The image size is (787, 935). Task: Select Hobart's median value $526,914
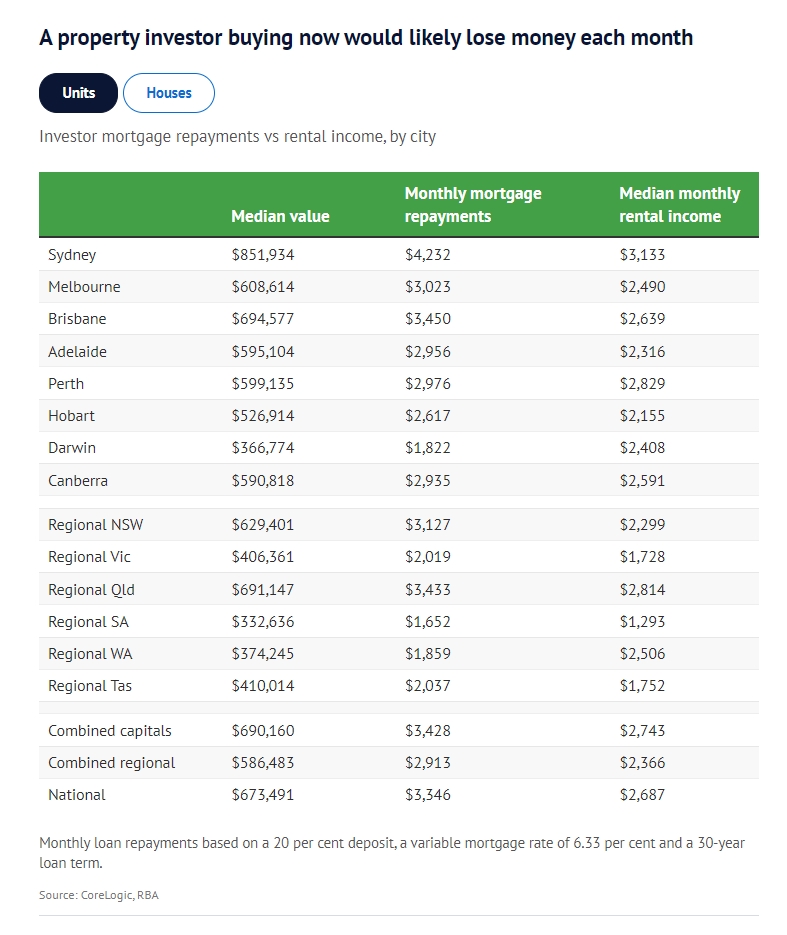pos(263,416)
